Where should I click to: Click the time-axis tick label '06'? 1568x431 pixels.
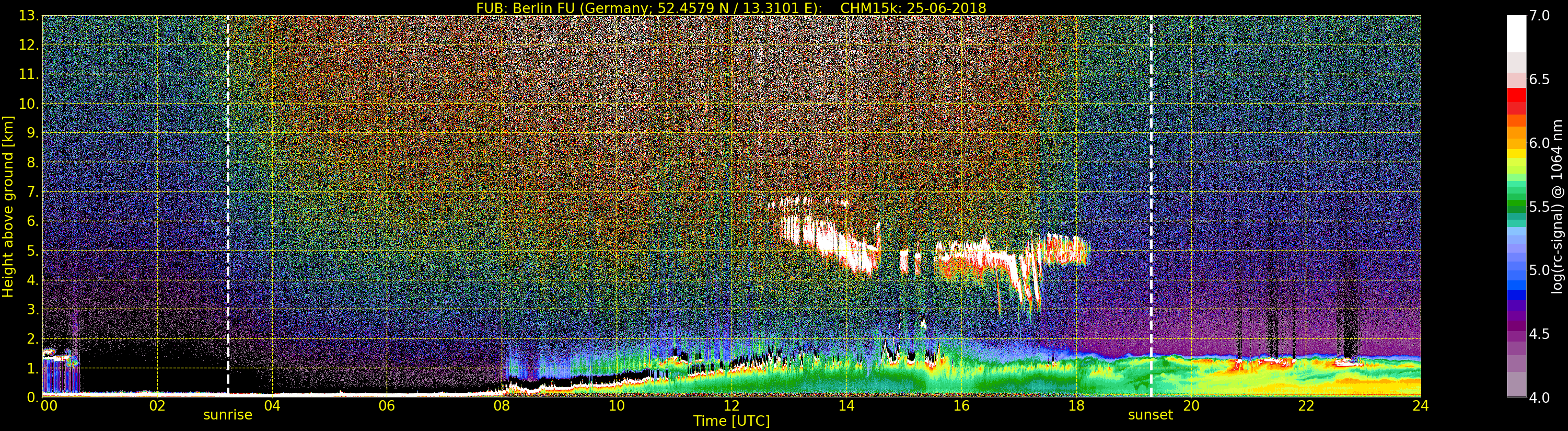[387, 406]
